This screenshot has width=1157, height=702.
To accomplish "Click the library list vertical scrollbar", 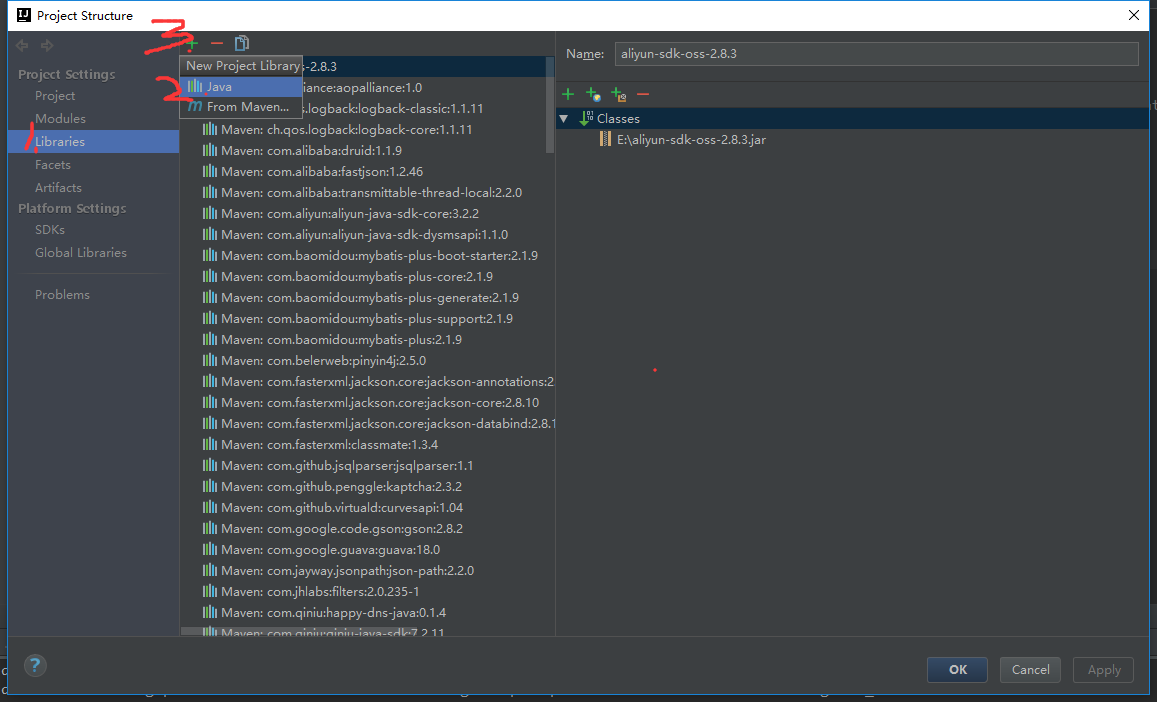I will [550, 105].
